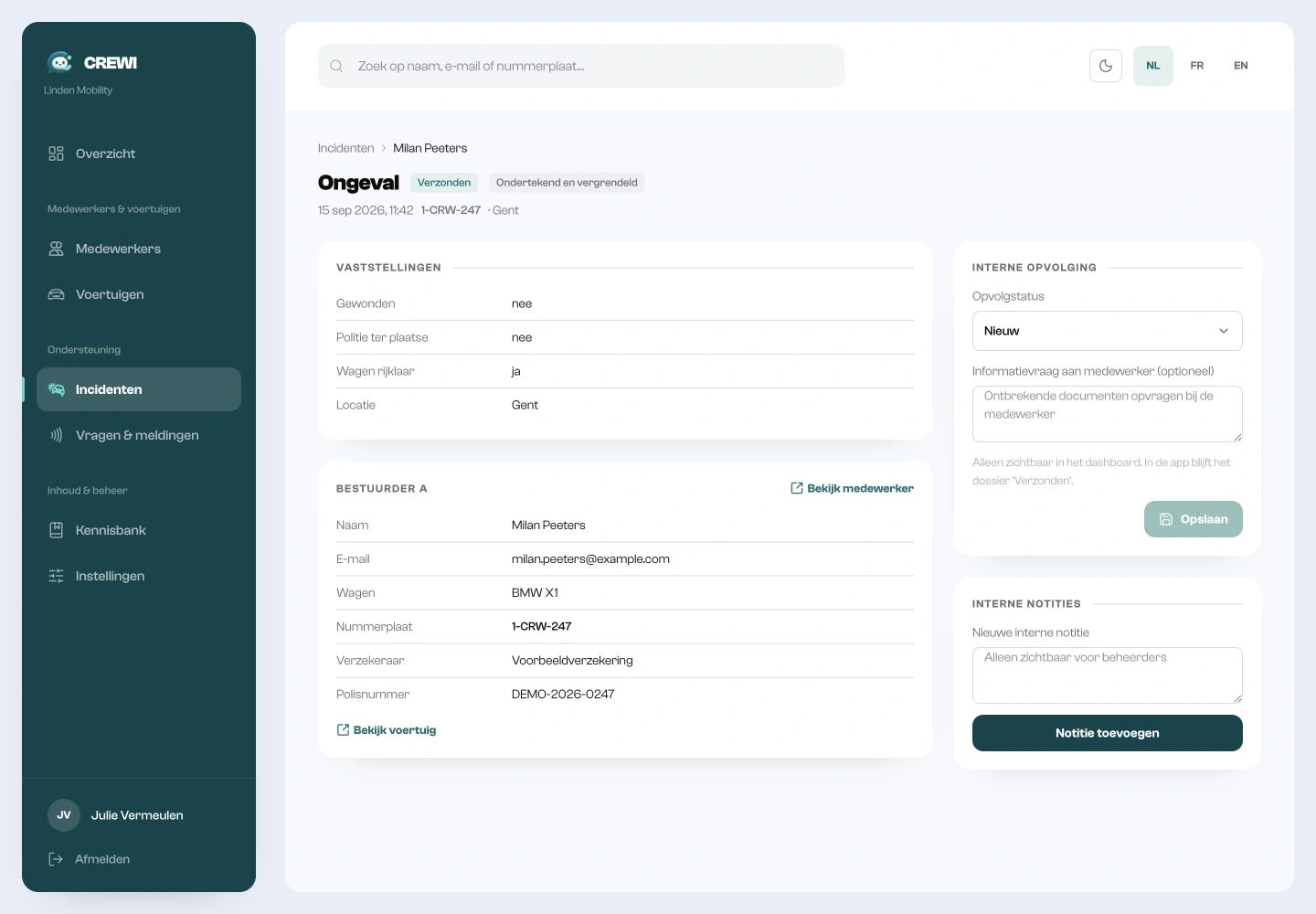This screenshot has height=914, width=1316.
Task: Click the chevron arrow in Opvolgstatus field
Action: 1224,331
